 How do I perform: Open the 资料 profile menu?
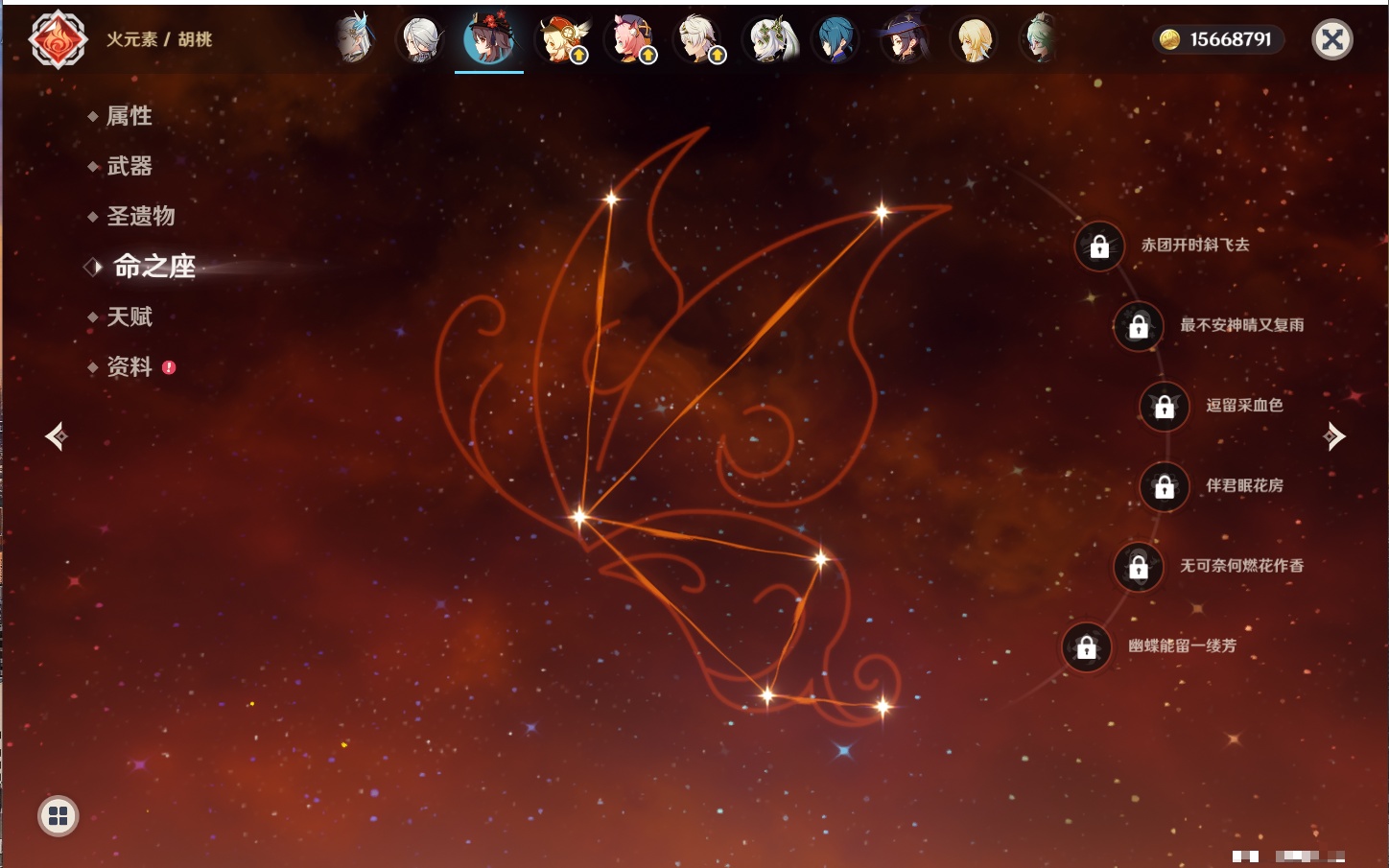129,366
